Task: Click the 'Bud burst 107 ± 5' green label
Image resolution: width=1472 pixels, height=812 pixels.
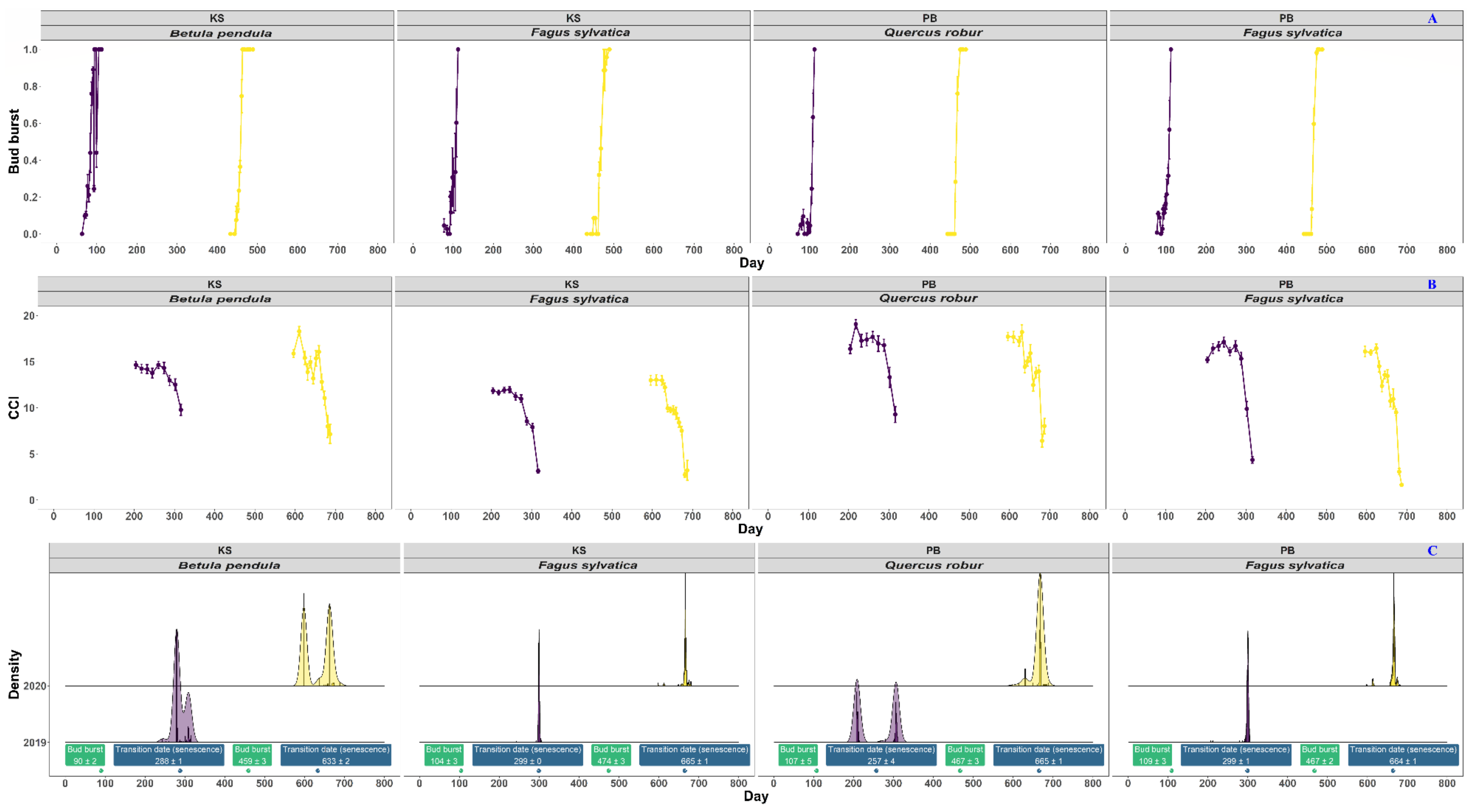Action: click(798, 755)
